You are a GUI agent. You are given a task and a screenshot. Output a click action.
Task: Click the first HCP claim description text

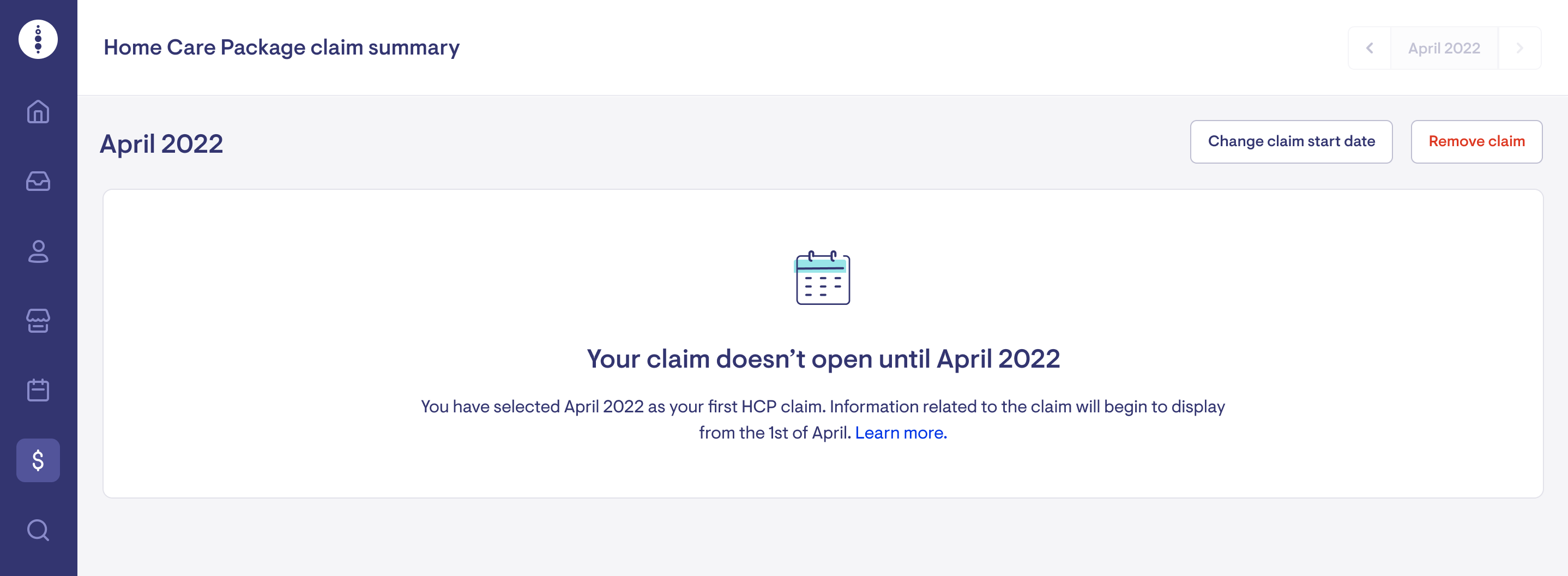[x=823, y=407]
